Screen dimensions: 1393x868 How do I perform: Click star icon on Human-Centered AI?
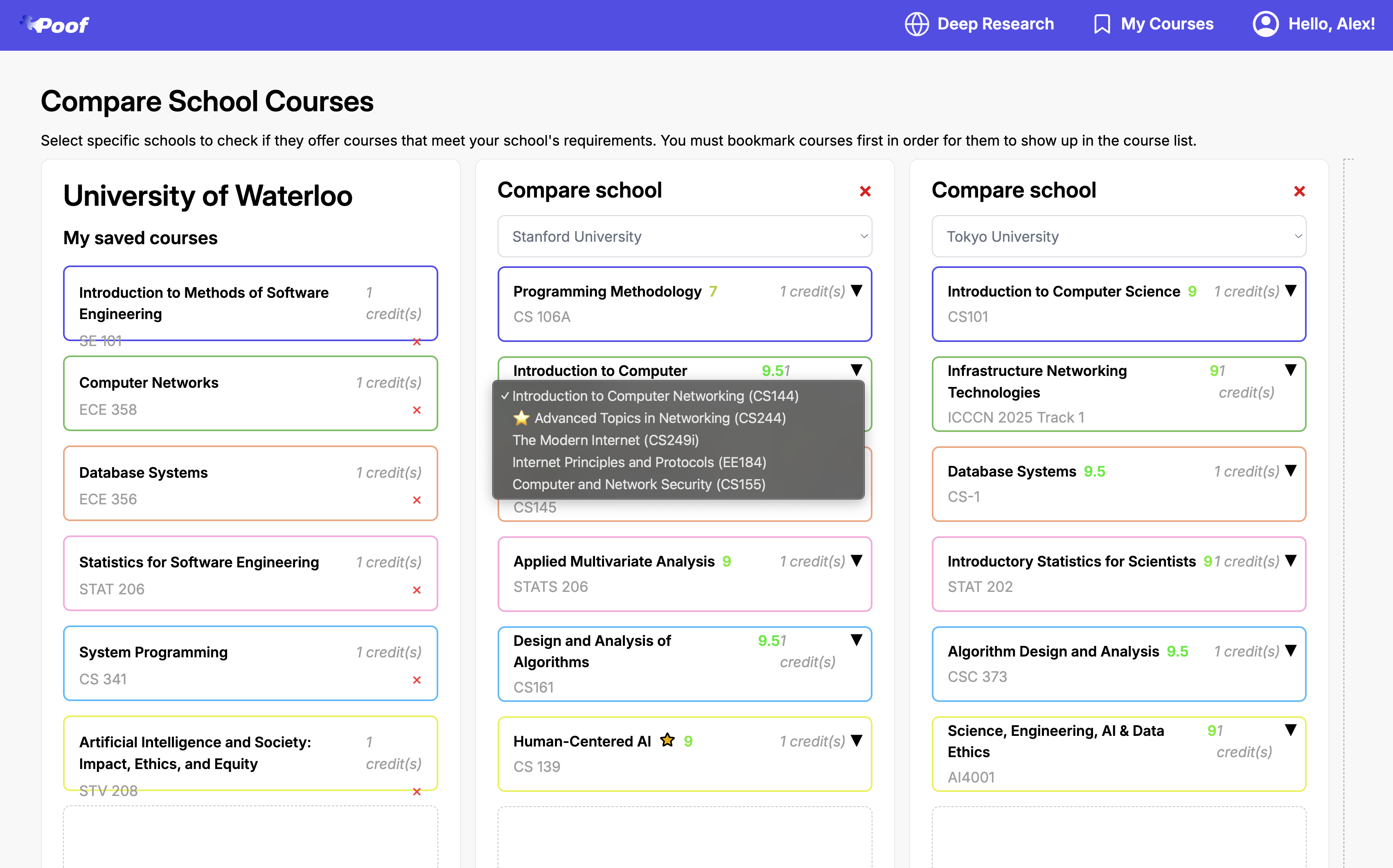tap(667, 740)
